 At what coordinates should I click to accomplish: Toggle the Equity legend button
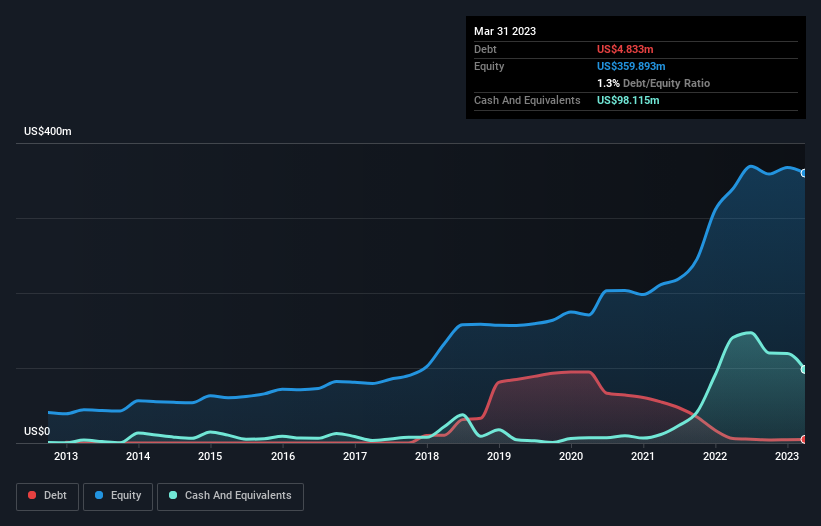pos(118,496)
